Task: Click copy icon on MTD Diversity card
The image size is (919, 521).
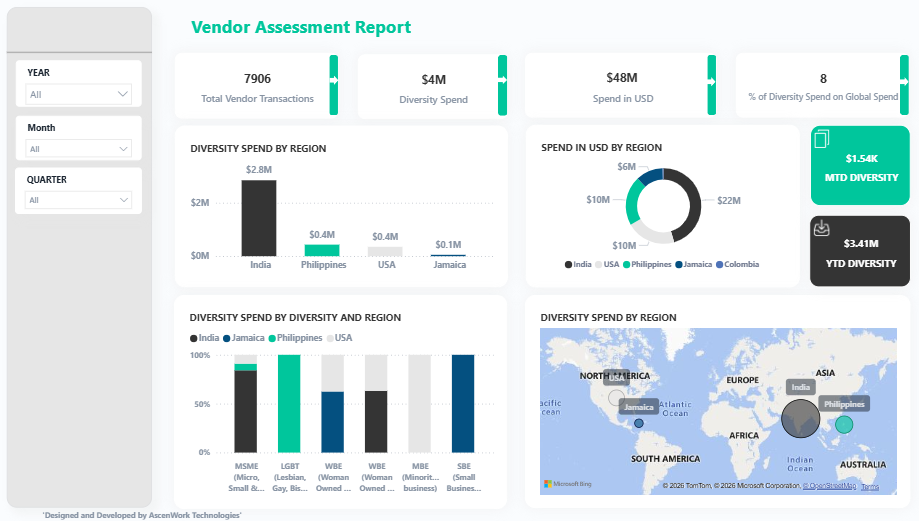Action: pyautogui.click(x=822, y=139)
